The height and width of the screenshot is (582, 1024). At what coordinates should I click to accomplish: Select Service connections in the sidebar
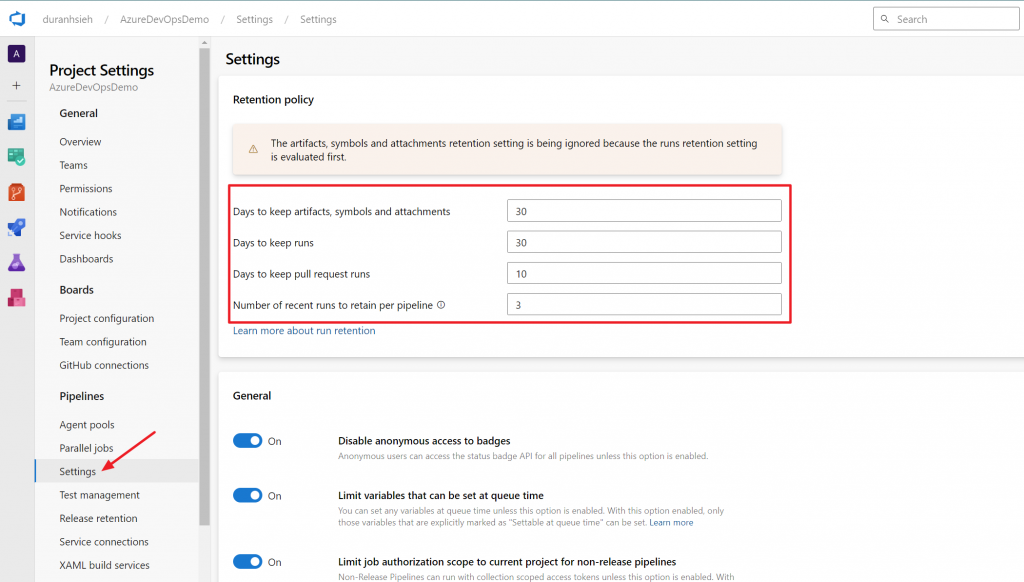104,542
